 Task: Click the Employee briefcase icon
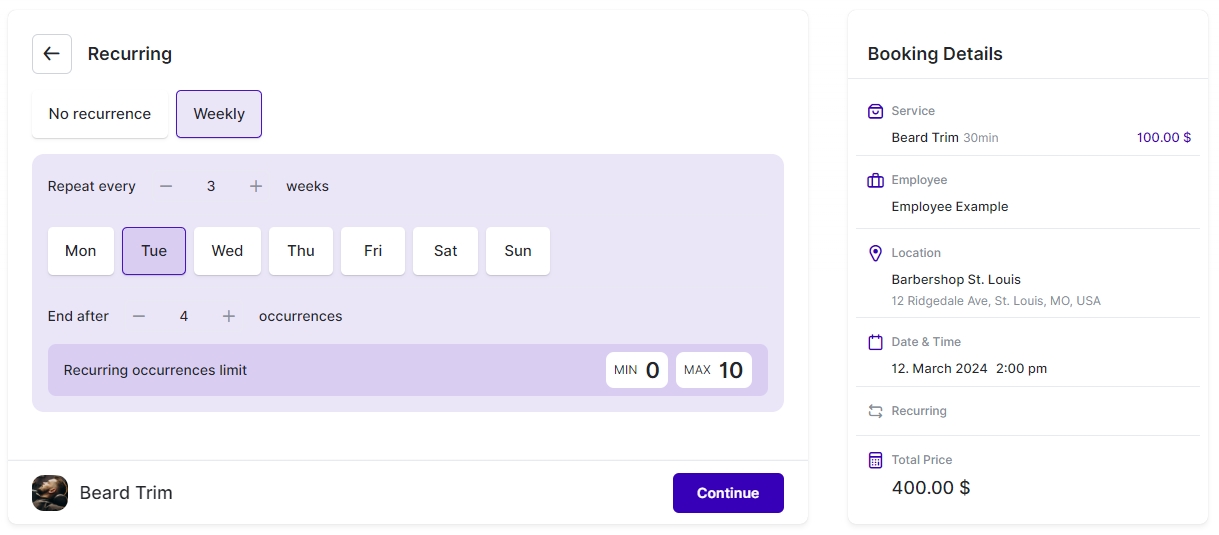(876, 180)
